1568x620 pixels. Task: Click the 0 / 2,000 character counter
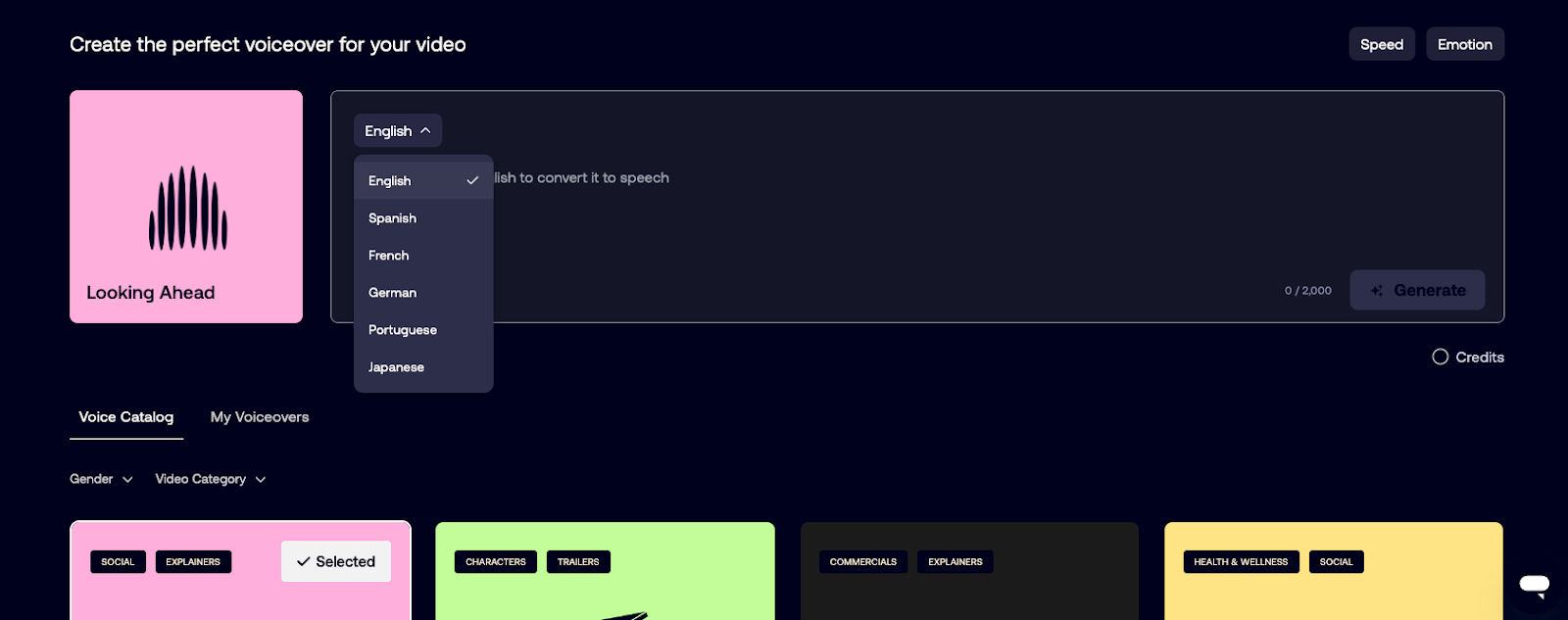pyautogui.click(x=1308, y=291)
